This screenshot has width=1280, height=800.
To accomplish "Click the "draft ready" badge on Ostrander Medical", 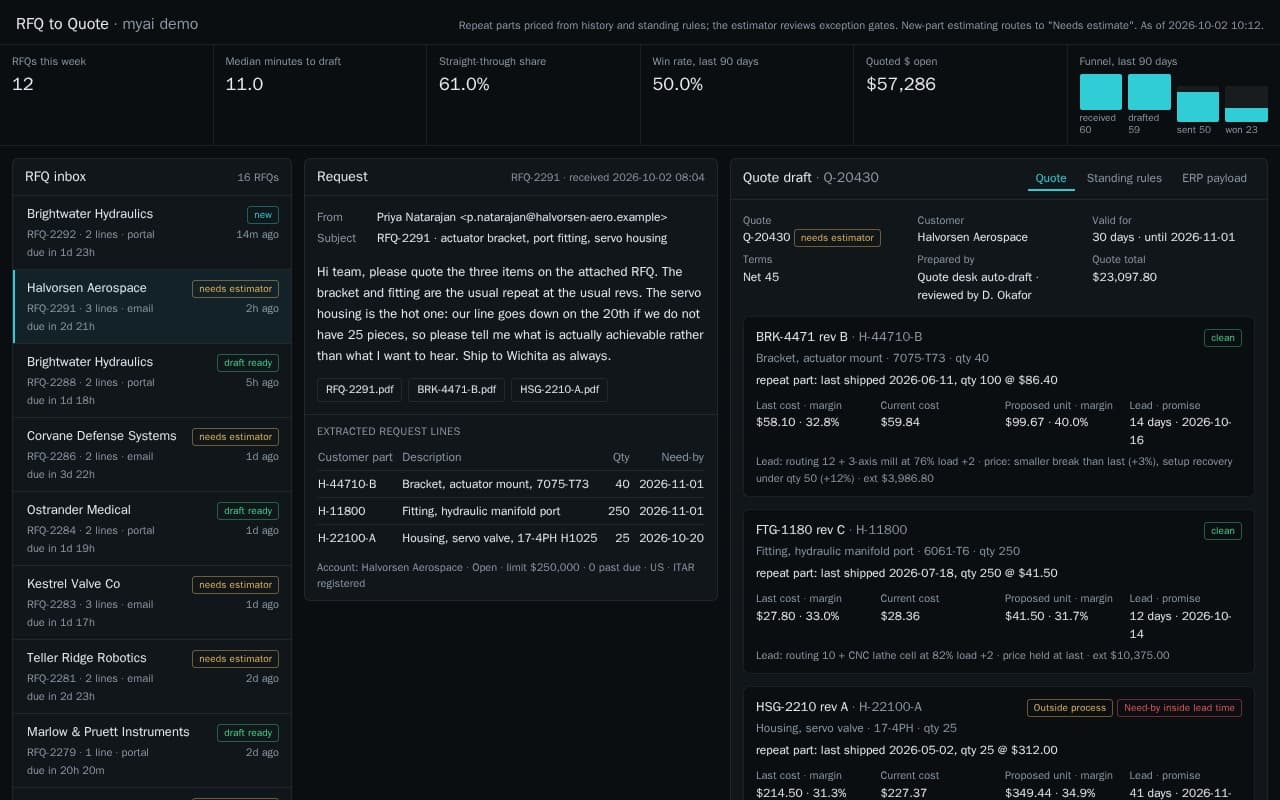I will pyautogui.click(x=248, y=511).
